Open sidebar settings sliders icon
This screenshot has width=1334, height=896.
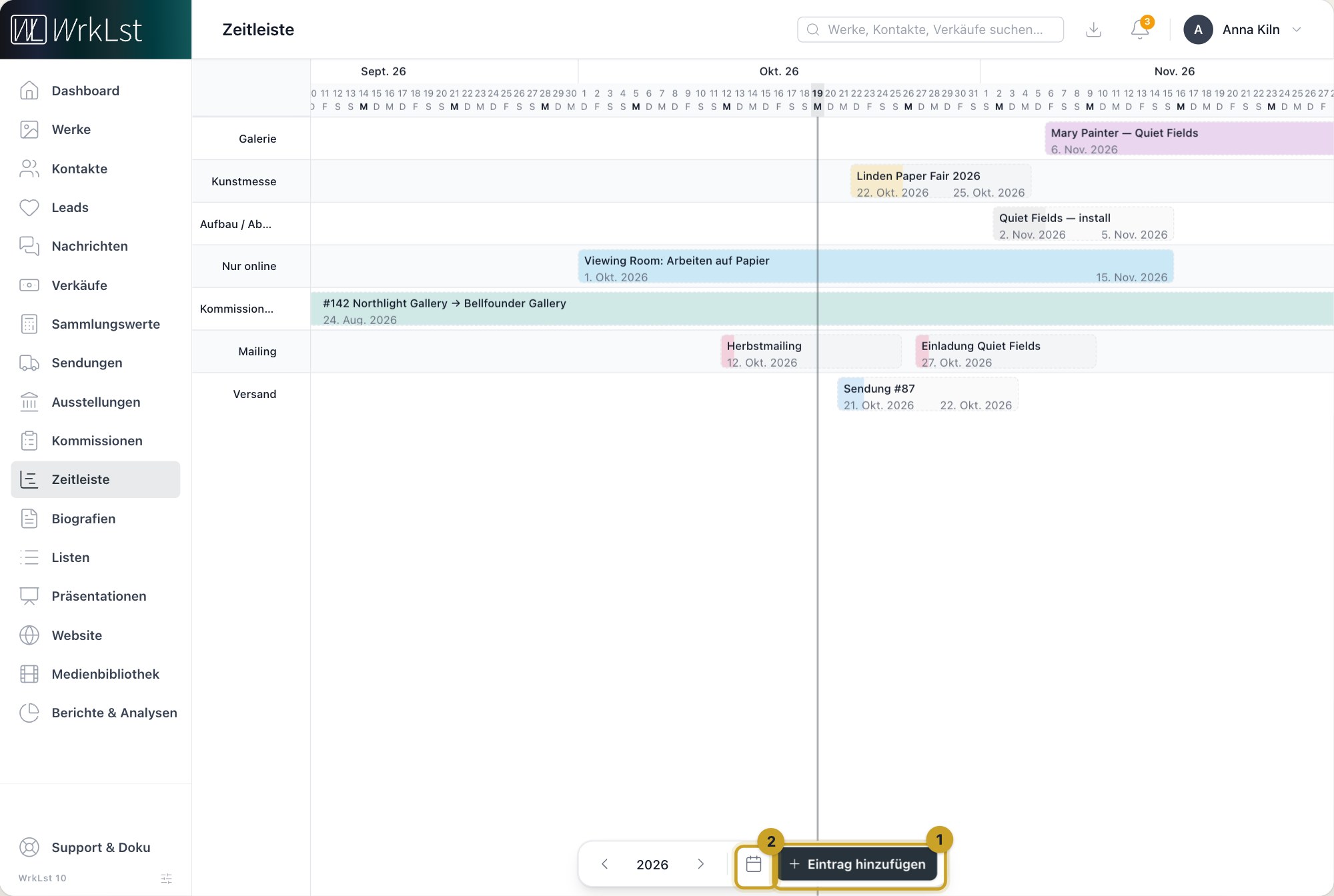tap(167, 879)
